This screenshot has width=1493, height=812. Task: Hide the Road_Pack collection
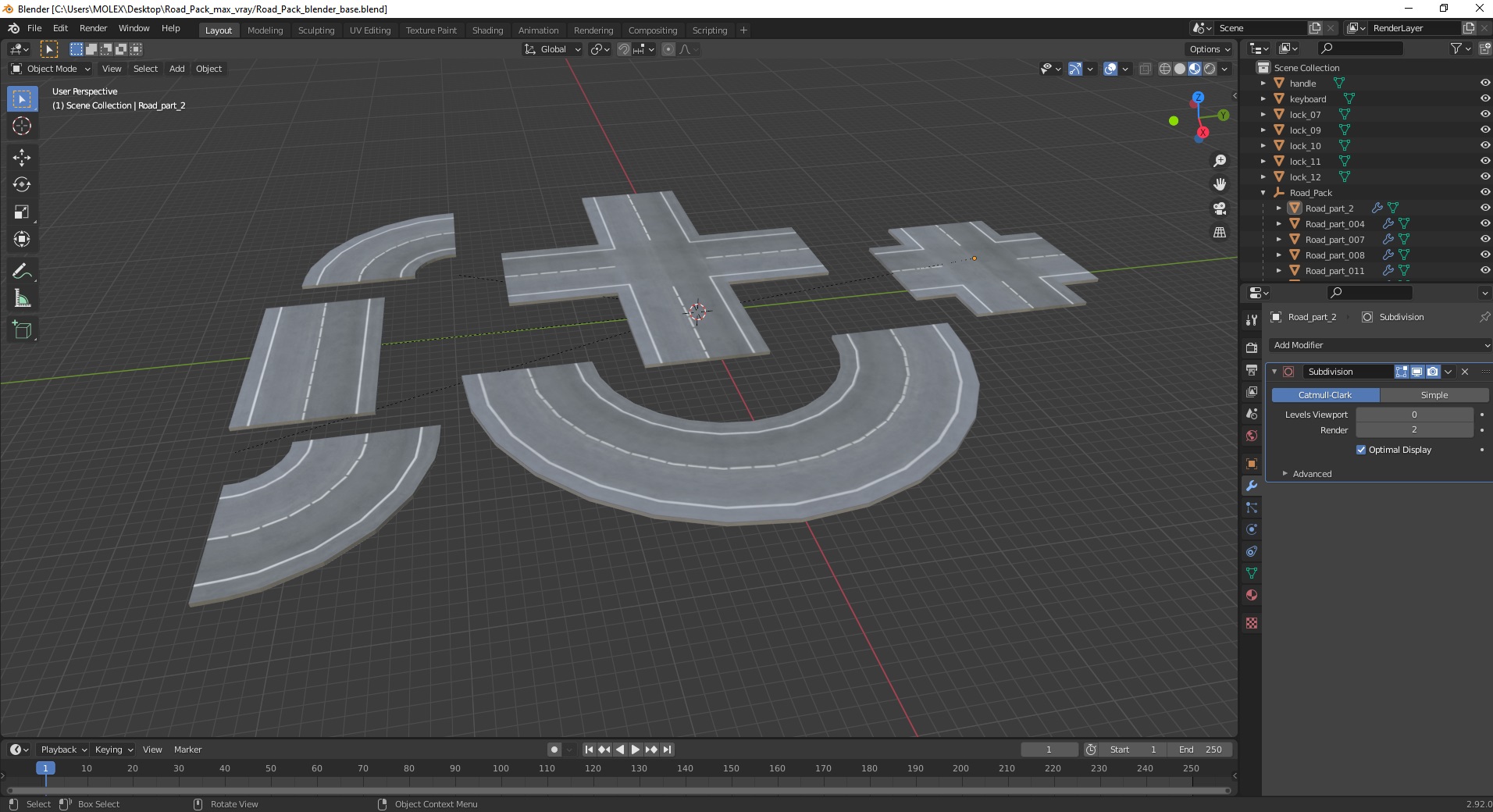1484,192
